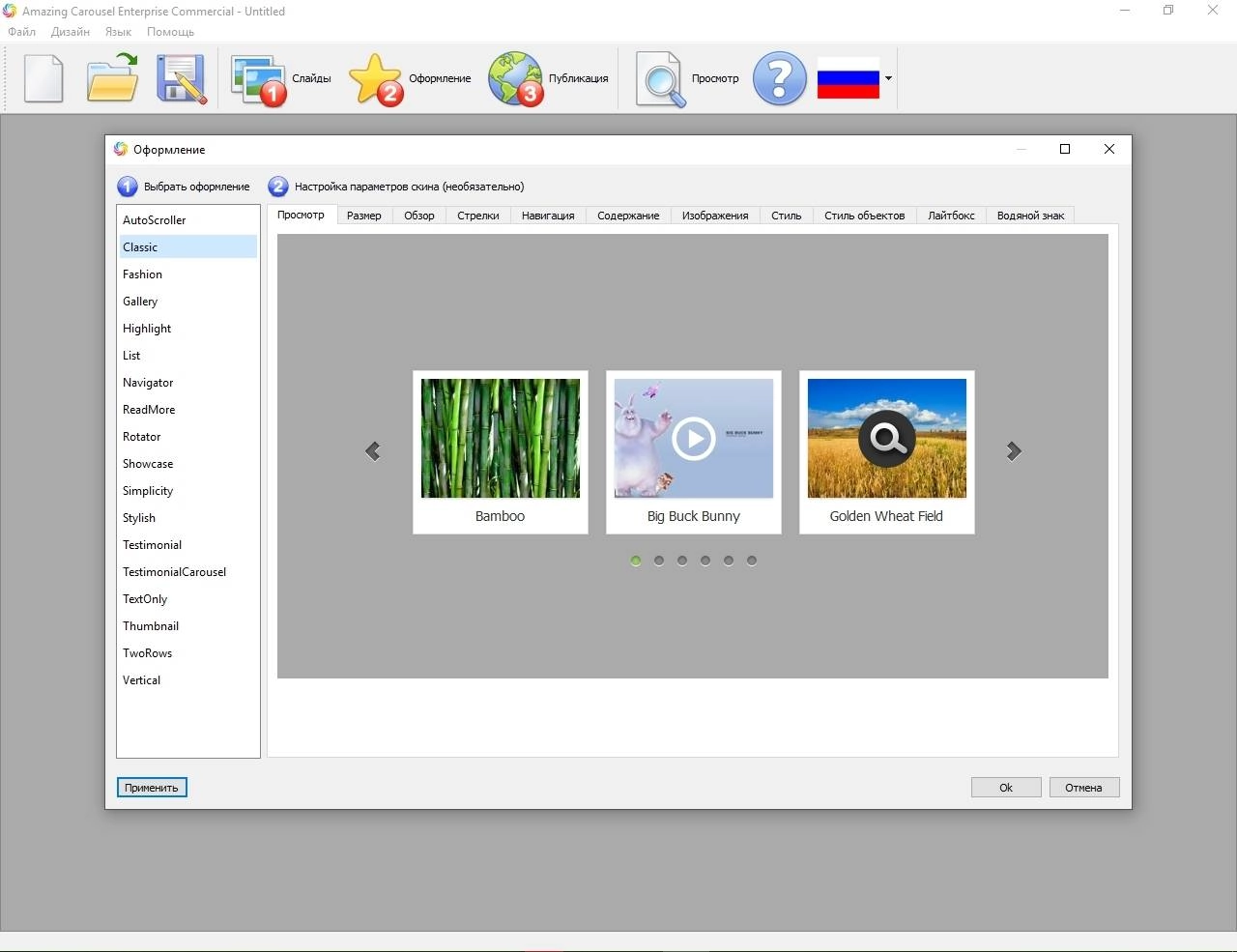
Task: Open the Дизайн menu
Action: pos(71,32)
